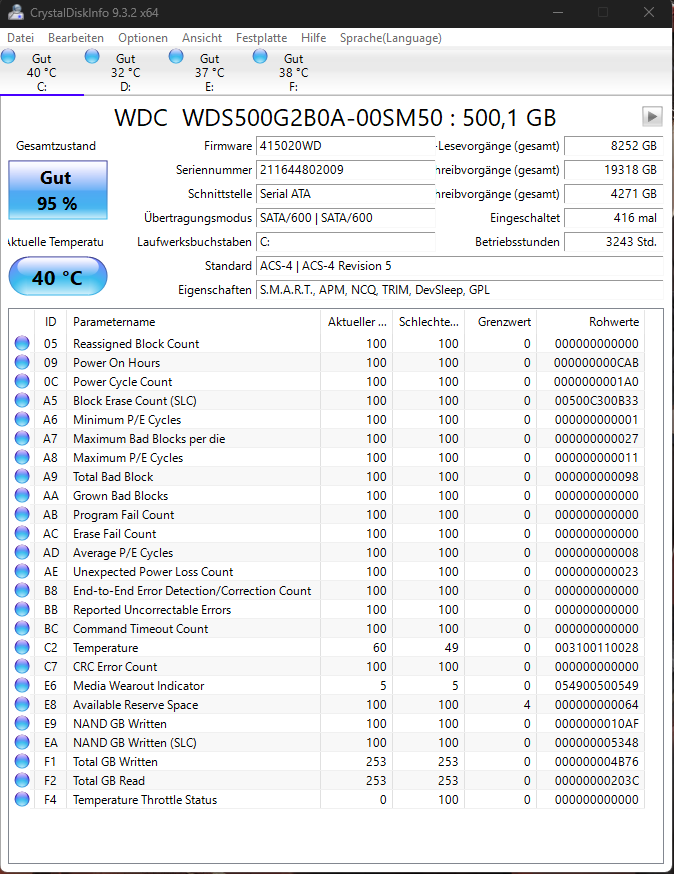Click status orb for Power On Hours

[22, 362]
